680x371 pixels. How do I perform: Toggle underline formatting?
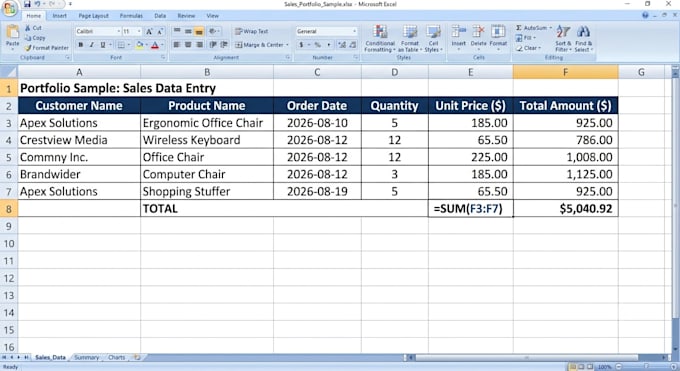(x=103, y=45)
